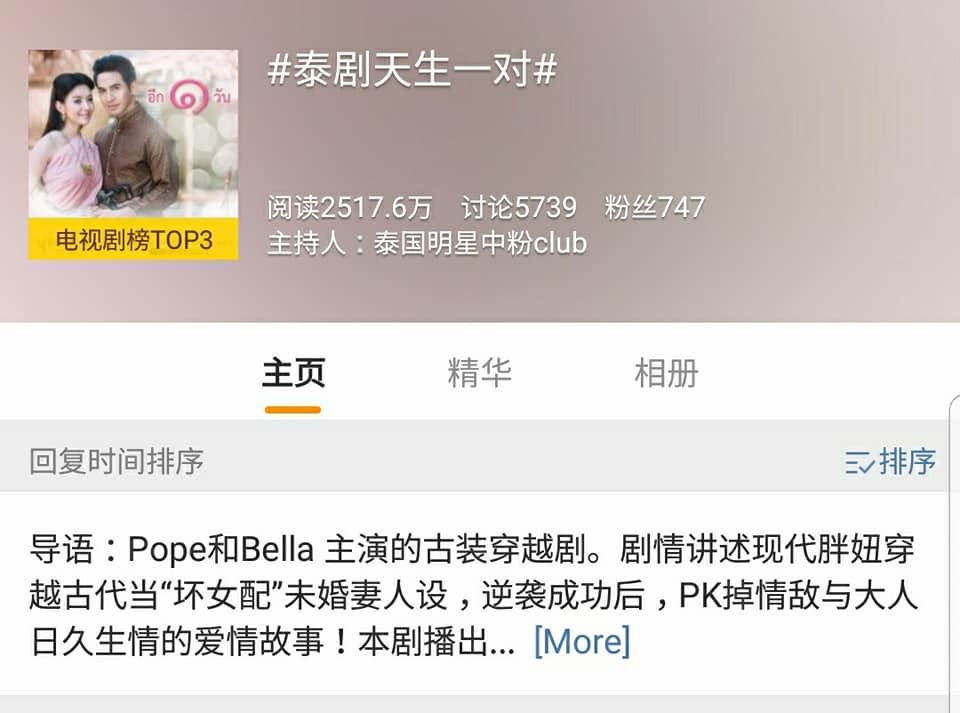Click the orange underline below 主页
Screen dimensions: 960x713
[x=293, y=410]
